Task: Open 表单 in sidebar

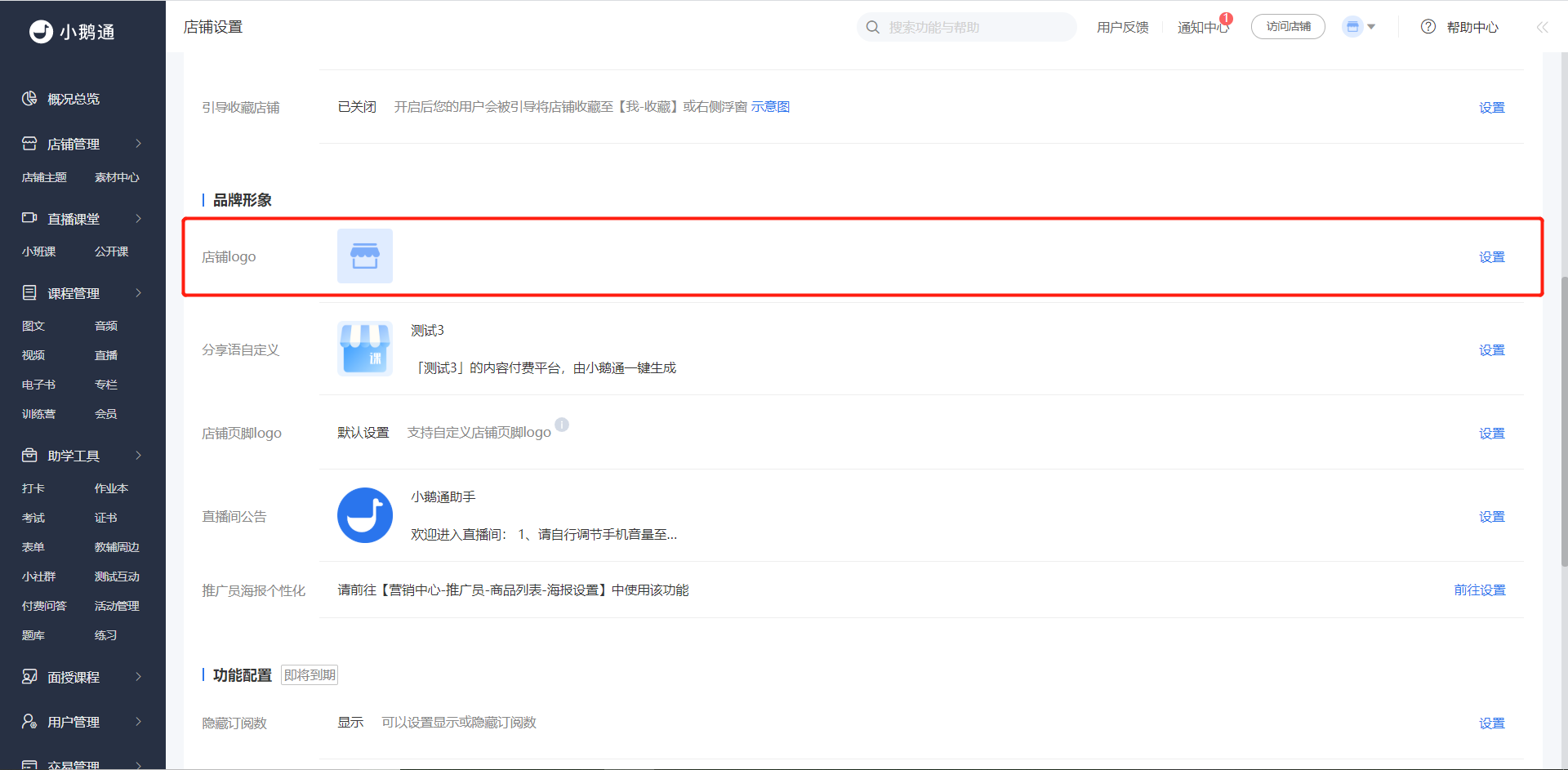Action: click(33, 547)
